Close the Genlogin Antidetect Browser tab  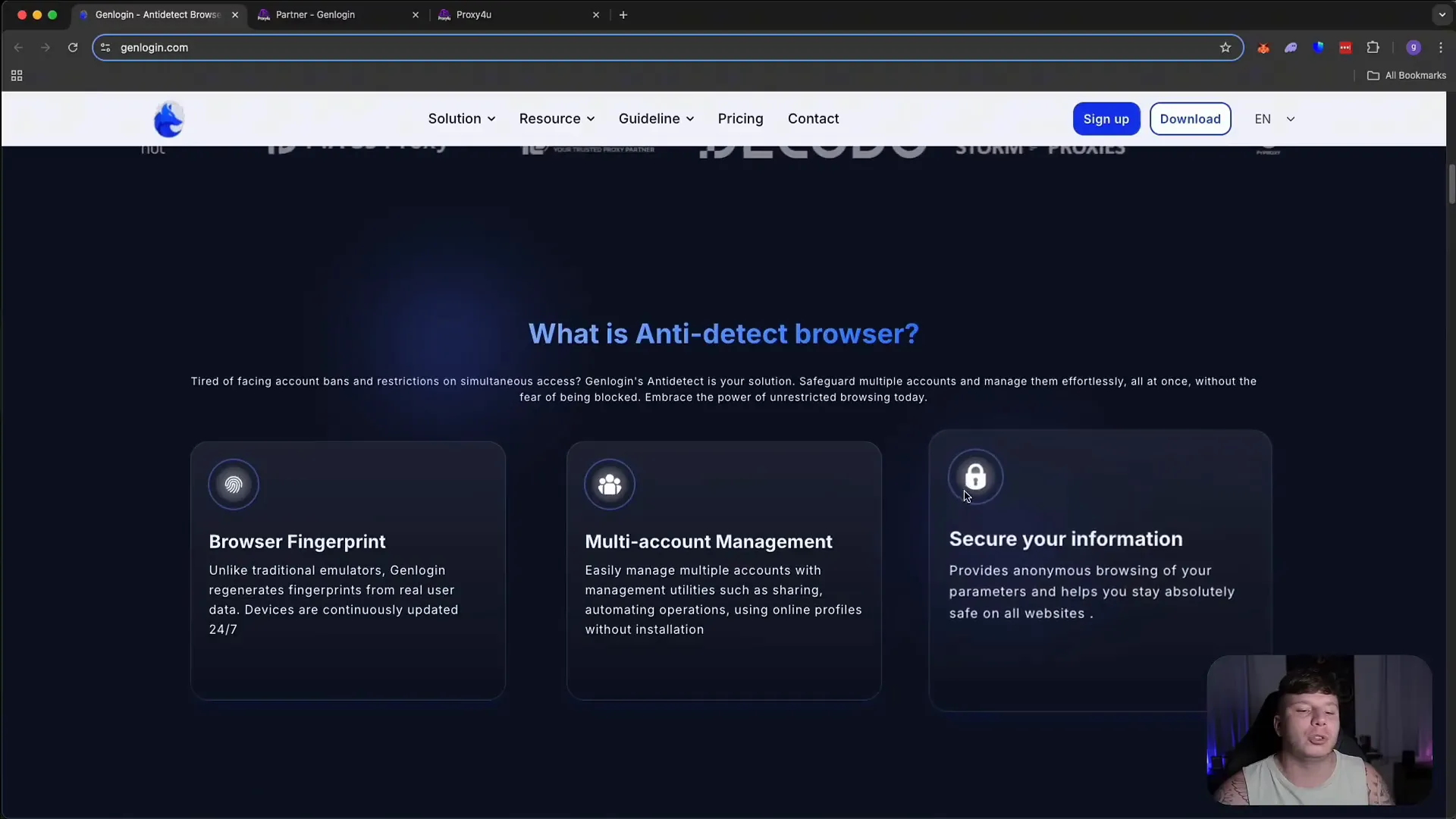(x=235, y=14)
